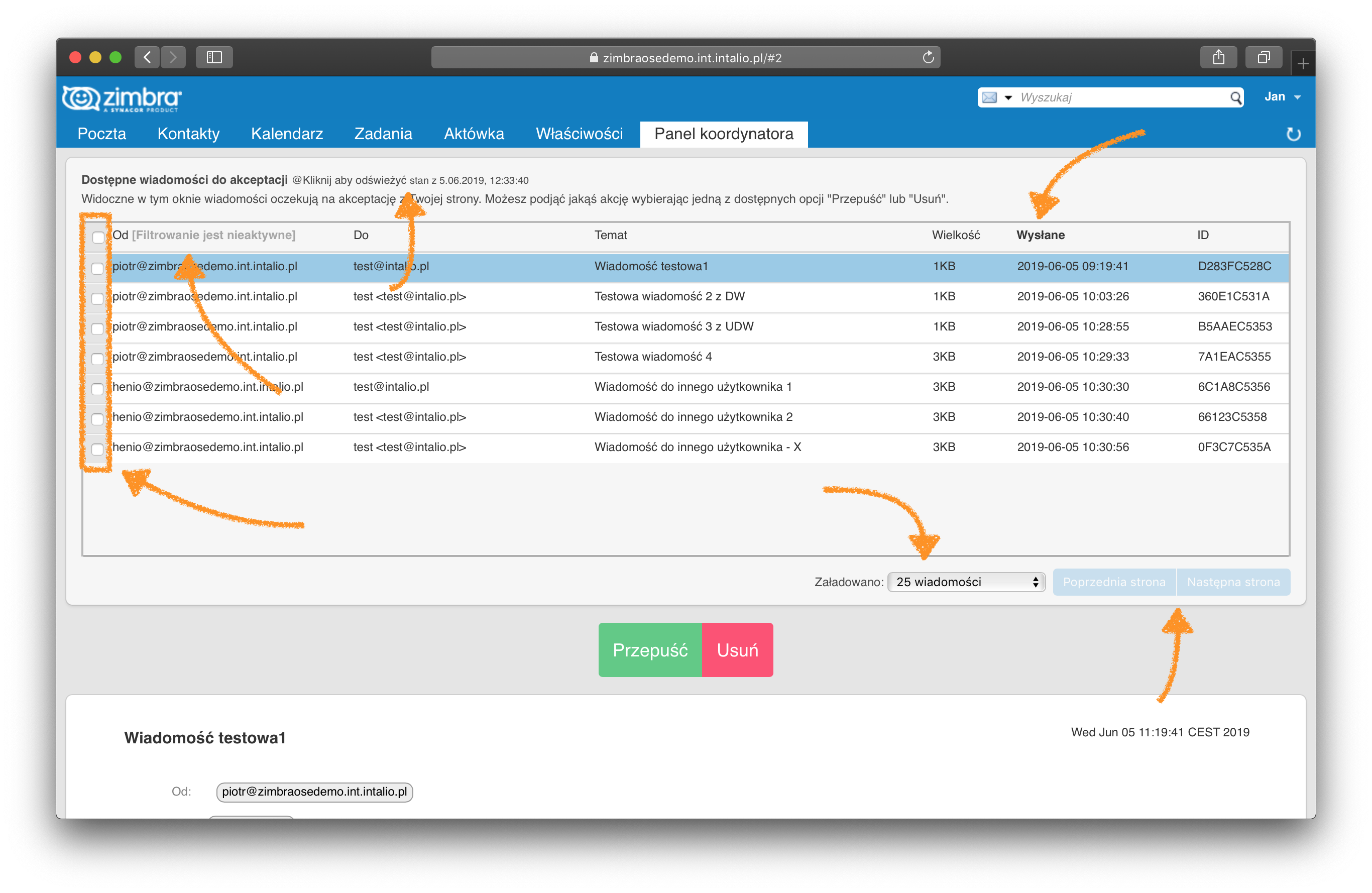Open the 25 wiadomości load count dropdown
1372x893 pixels.
[966, 582]
